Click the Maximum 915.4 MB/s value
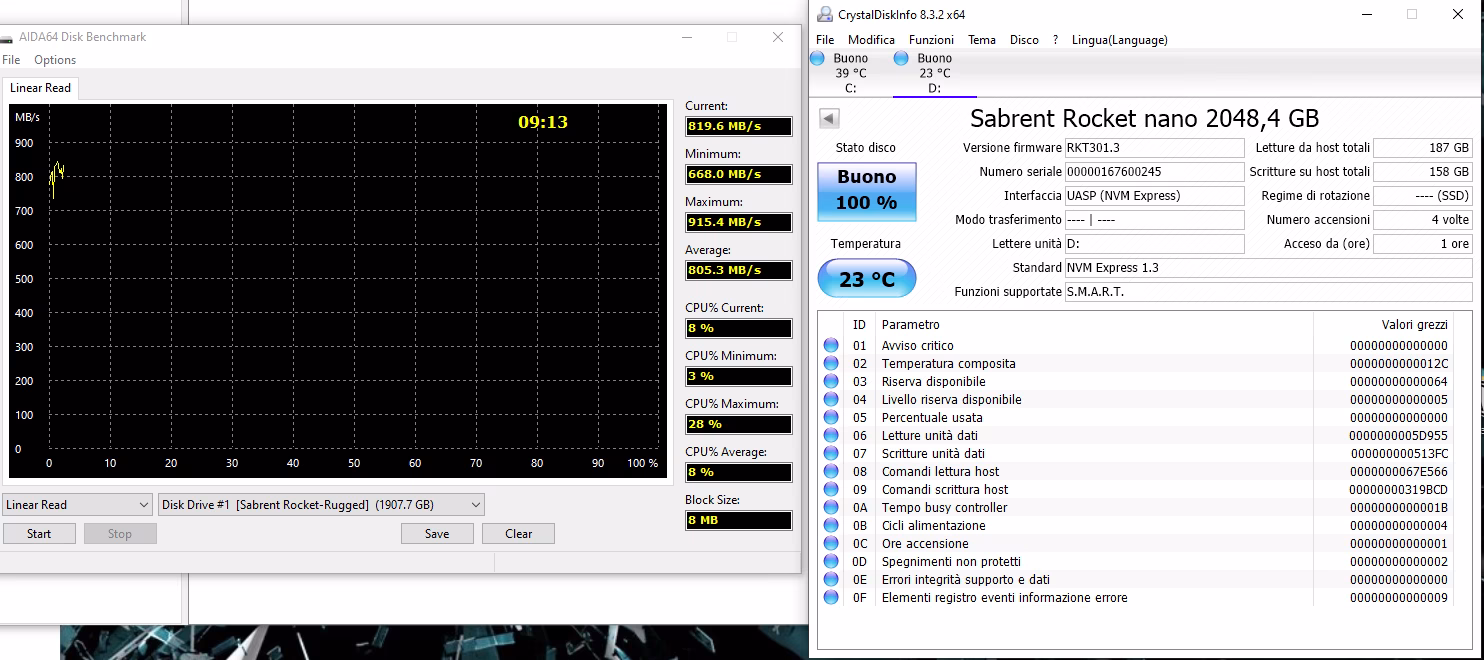 point(739,222)
